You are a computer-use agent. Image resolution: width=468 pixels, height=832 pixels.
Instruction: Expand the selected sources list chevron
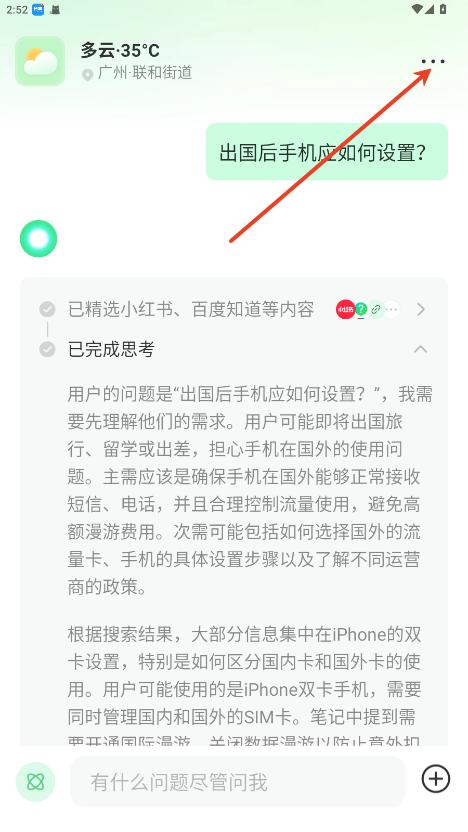421,309
